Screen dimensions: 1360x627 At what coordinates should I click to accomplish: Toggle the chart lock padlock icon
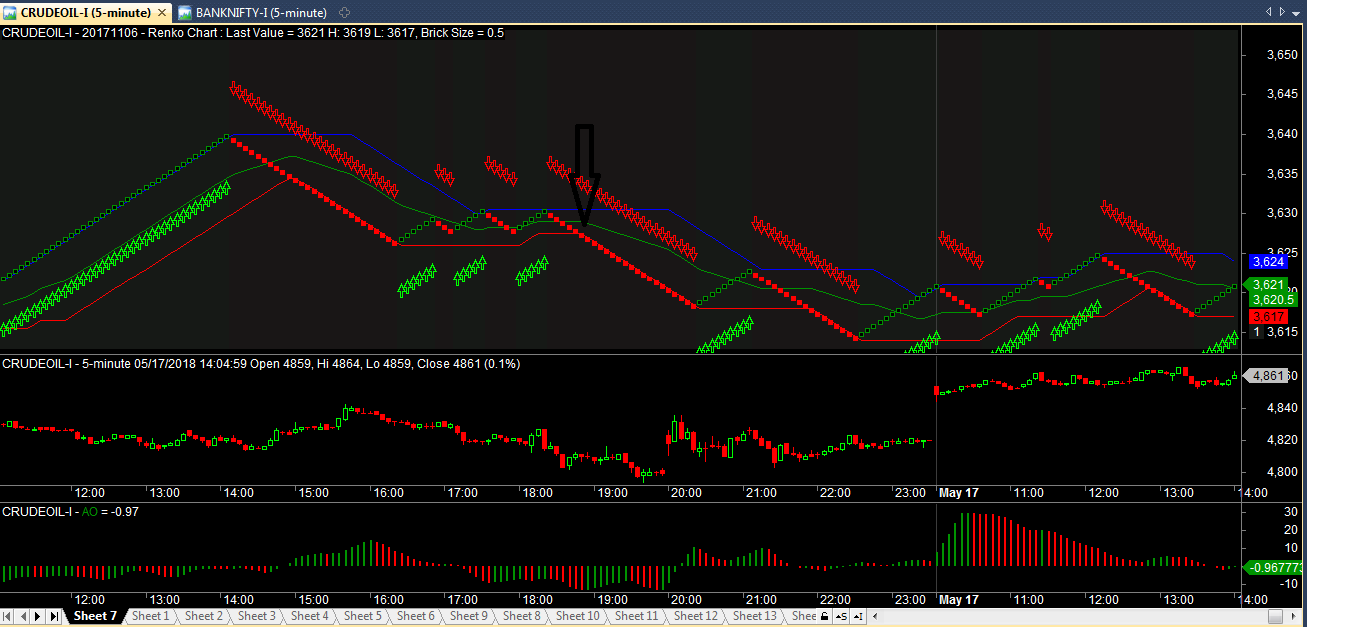(824, 617)
